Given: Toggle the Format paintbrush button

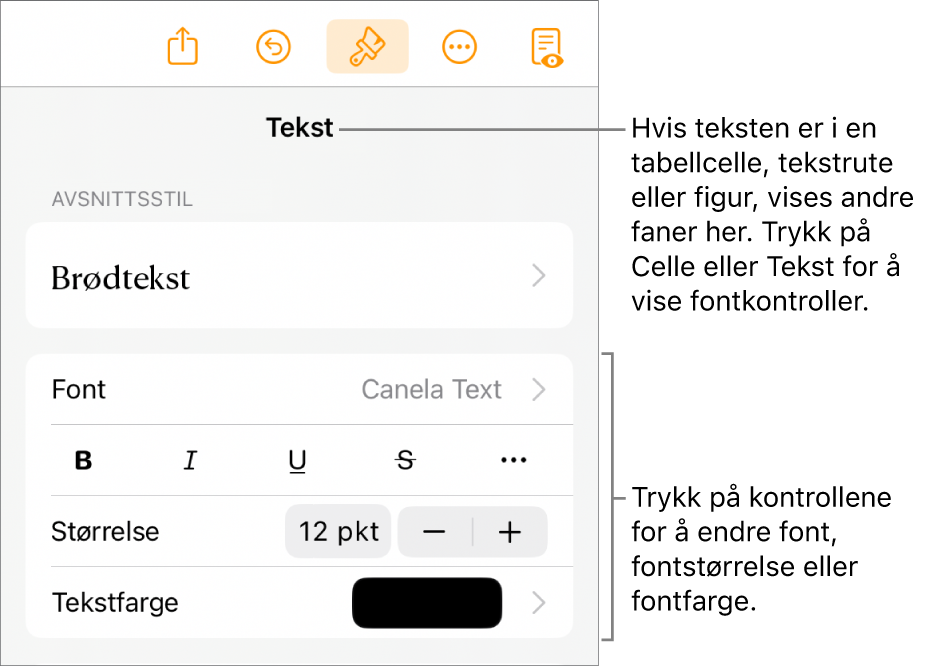Looking at the screenshot, I should 368,46.
